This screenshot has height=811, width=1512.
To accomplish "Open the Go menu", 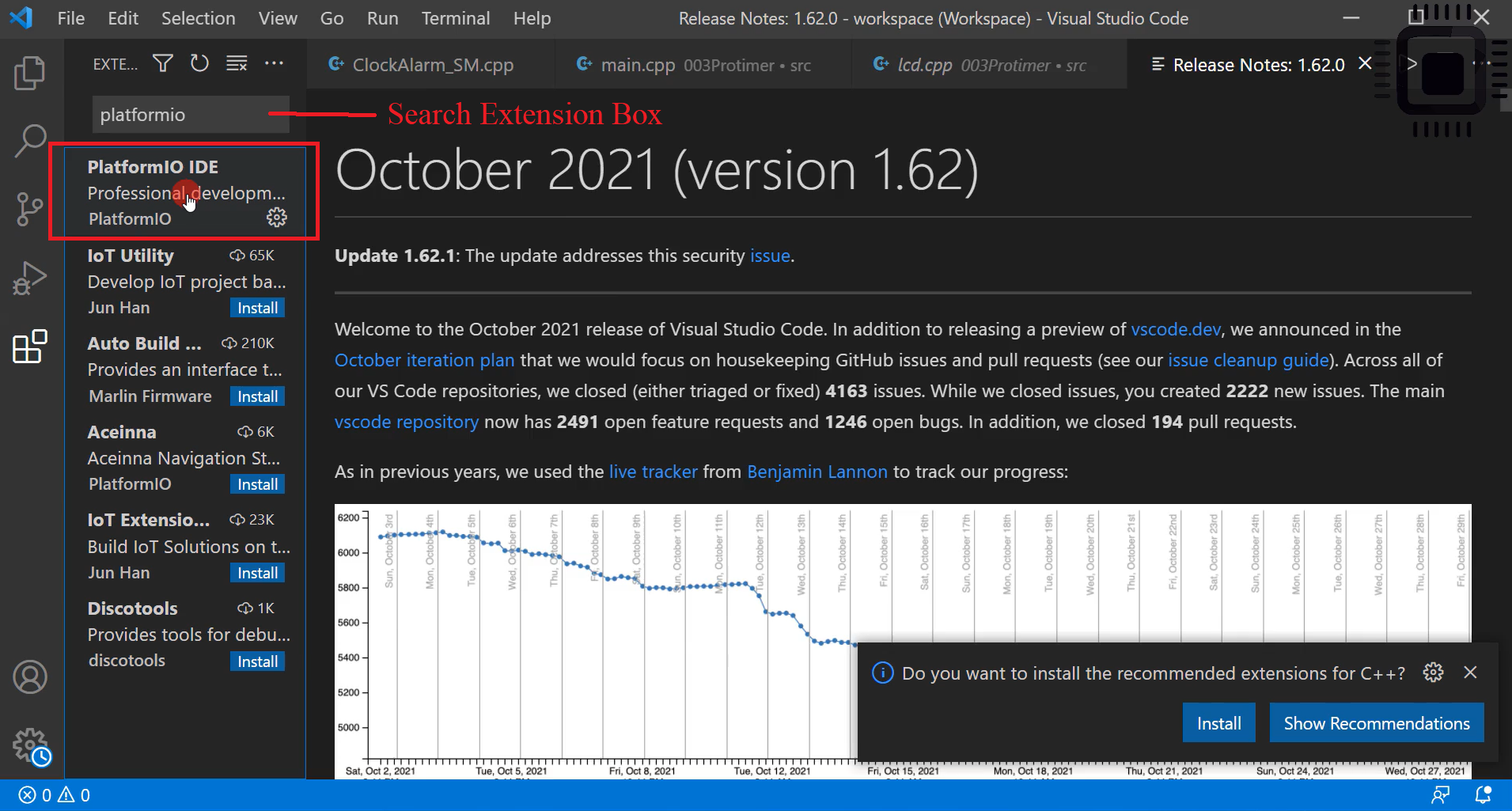I will (332, 18).
